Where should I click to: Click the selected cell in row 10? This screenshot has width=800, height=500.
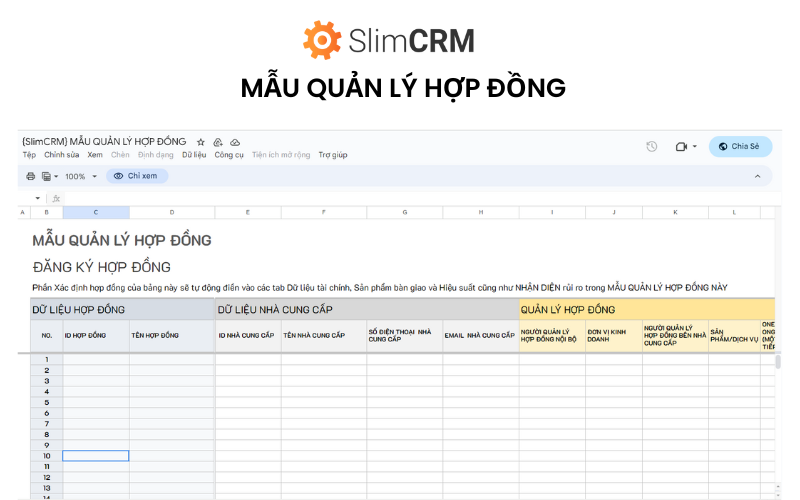click(x=96, y=456)
